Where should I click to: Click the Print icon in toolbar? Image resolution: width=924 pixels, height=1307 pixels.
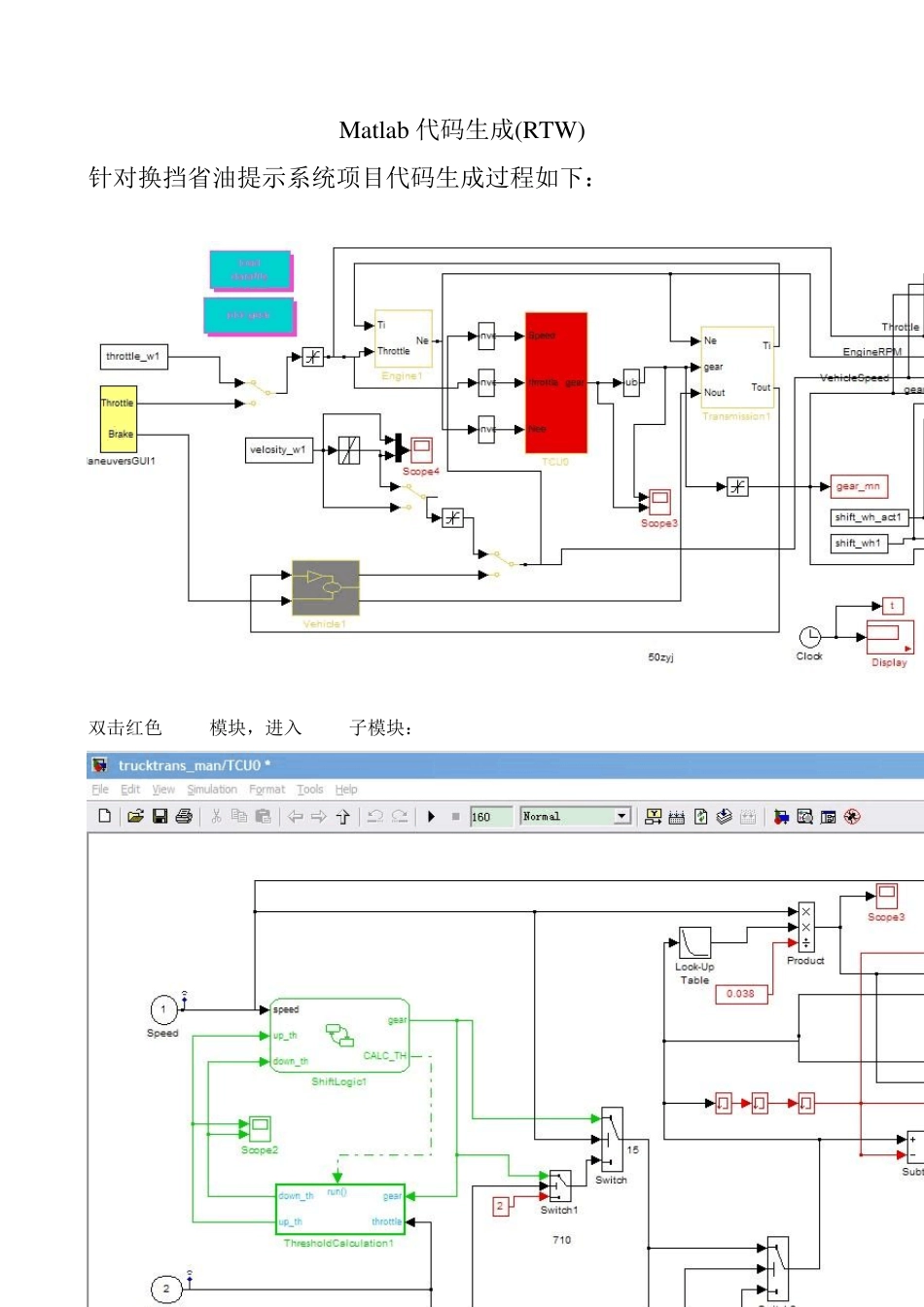[184, 816]
